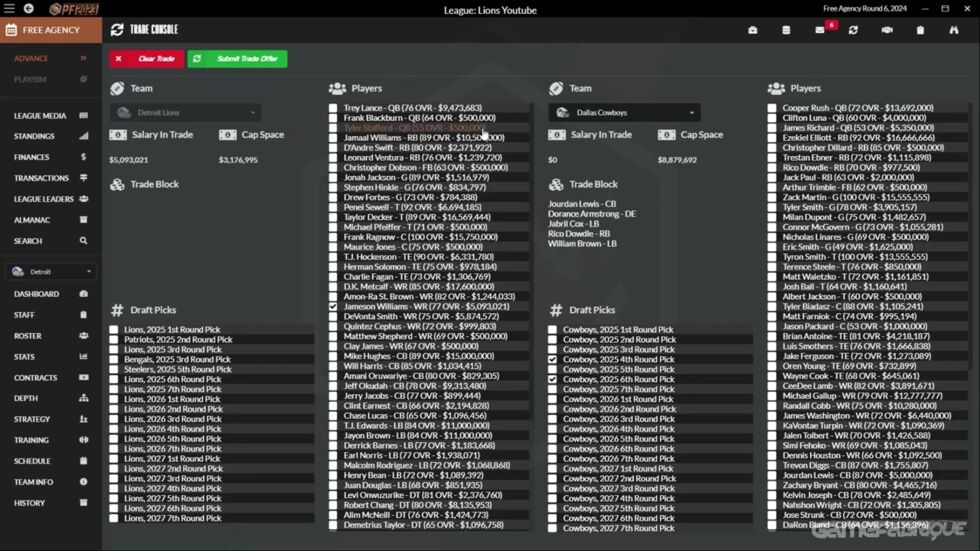This screenshot has height=551, width=980.
Task: Click the Training brain icon
Action: point(83,440)
